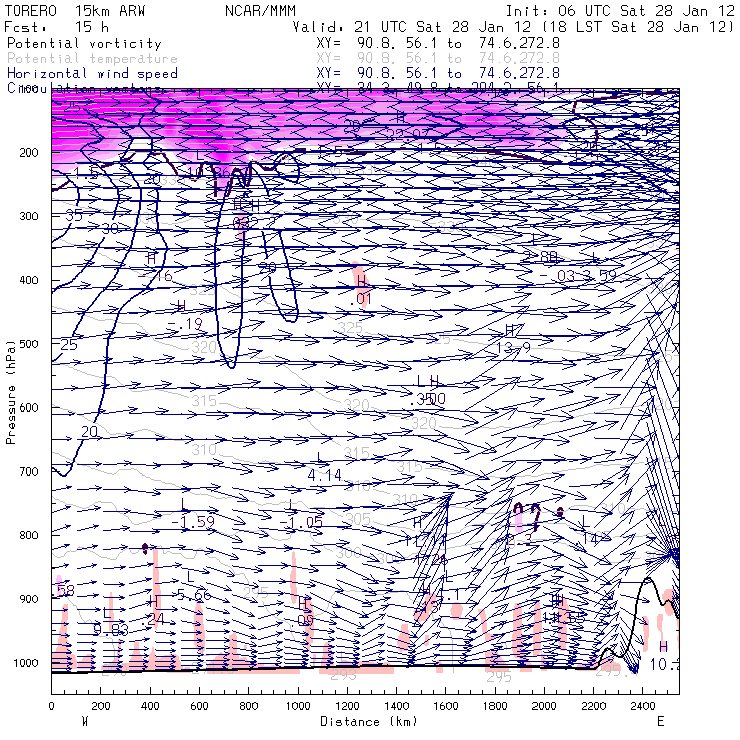740x740 pixels.
Task: Select the gray XY coordinates beside 'Potential temperature'
Action: (x=438, y=59)
